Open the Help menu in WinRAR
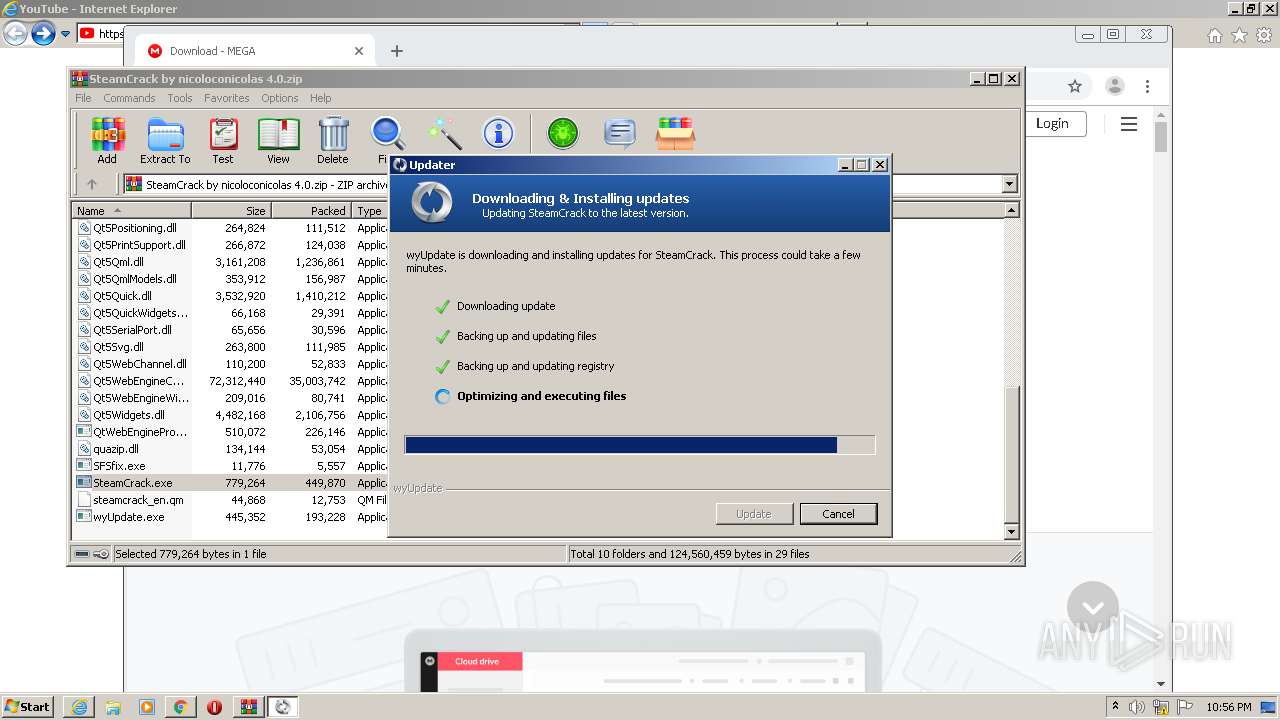The width and height of the screenshot is (1280, 720). (x=320, y=98)
